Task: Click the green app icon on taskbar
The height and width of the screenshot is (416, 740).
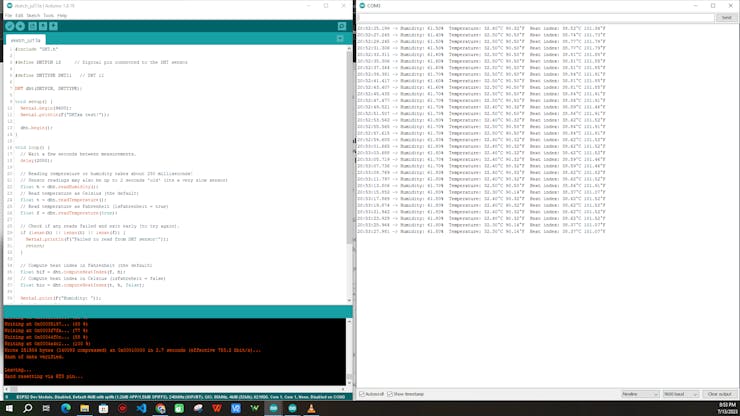Action: [179, 408]
